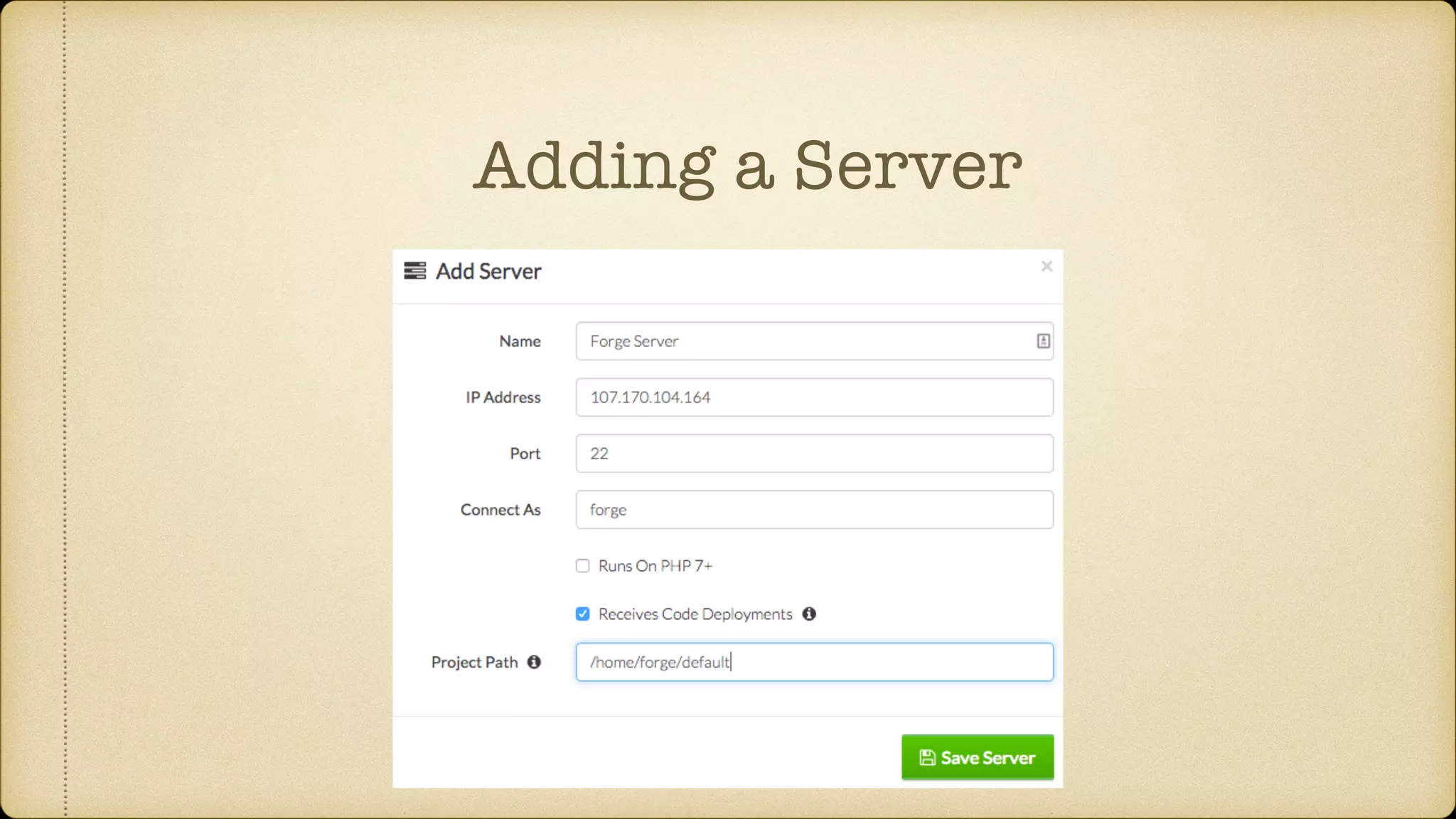Uncheck Receives Code Deployments checkbox
This screenshot has height=819, width=1456.
(583, 614)
